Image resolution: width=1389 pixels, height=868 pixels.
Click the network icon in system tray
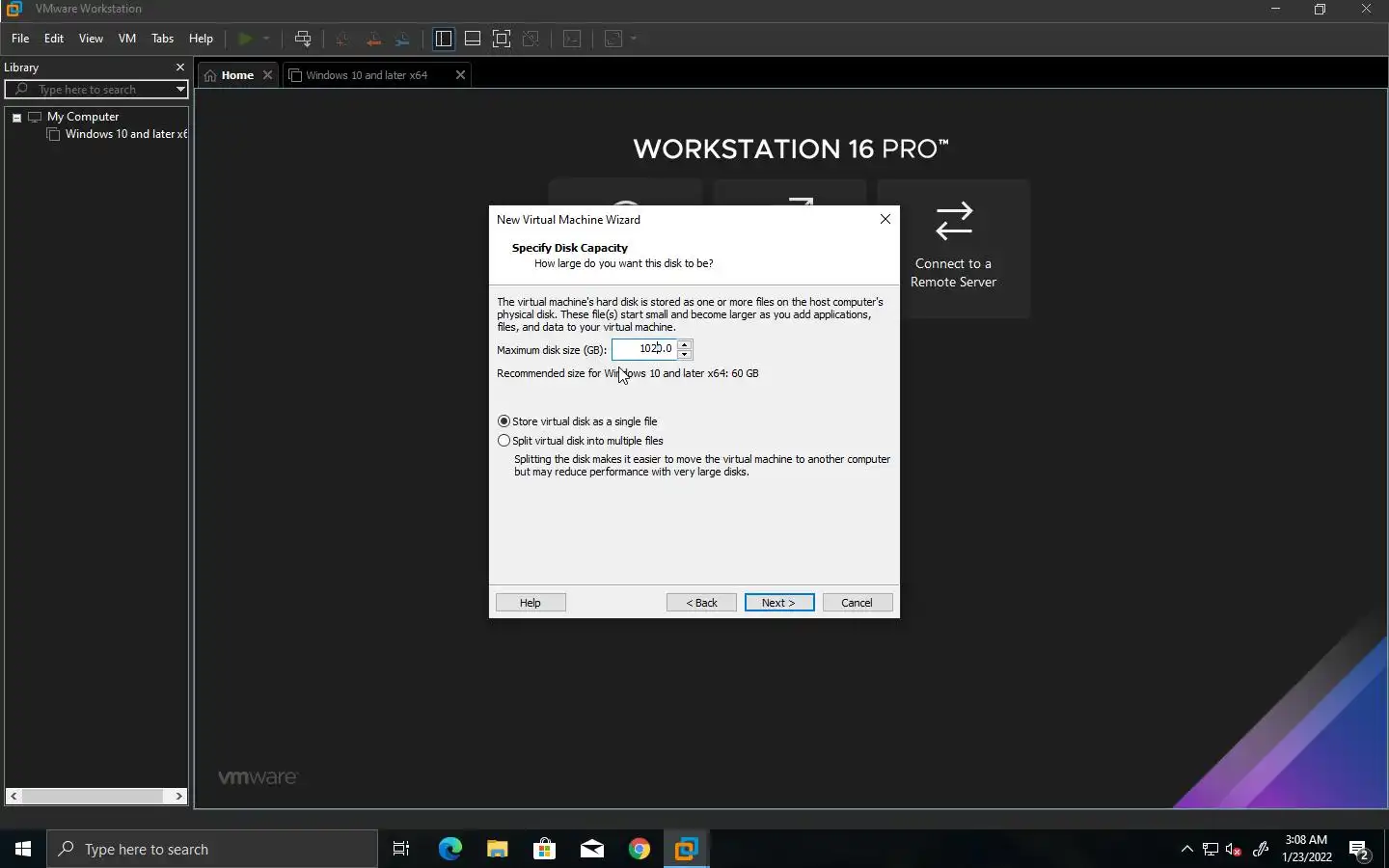click(1211, 849)
